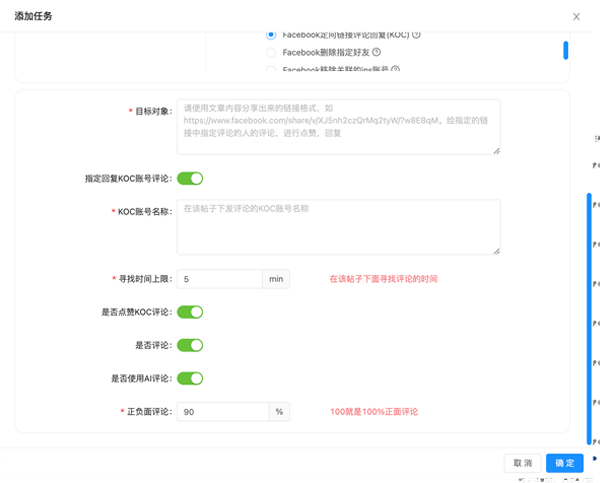This screenshot has width=600, height=483.
Task: Open the help icon beside Facebook删除指定好友
Action: [377, 52]
